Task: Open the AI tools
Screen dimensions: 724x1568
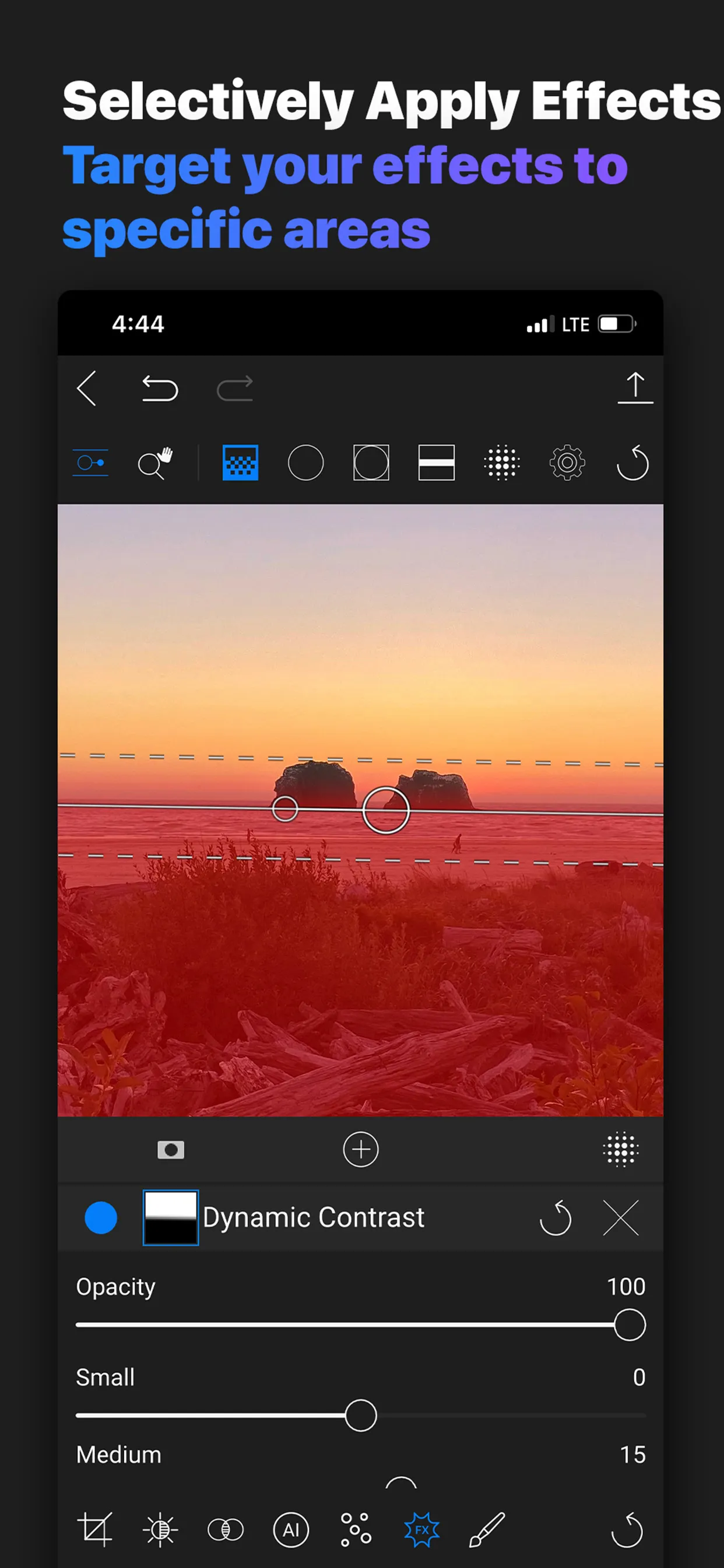Action: coord(291,1529)
